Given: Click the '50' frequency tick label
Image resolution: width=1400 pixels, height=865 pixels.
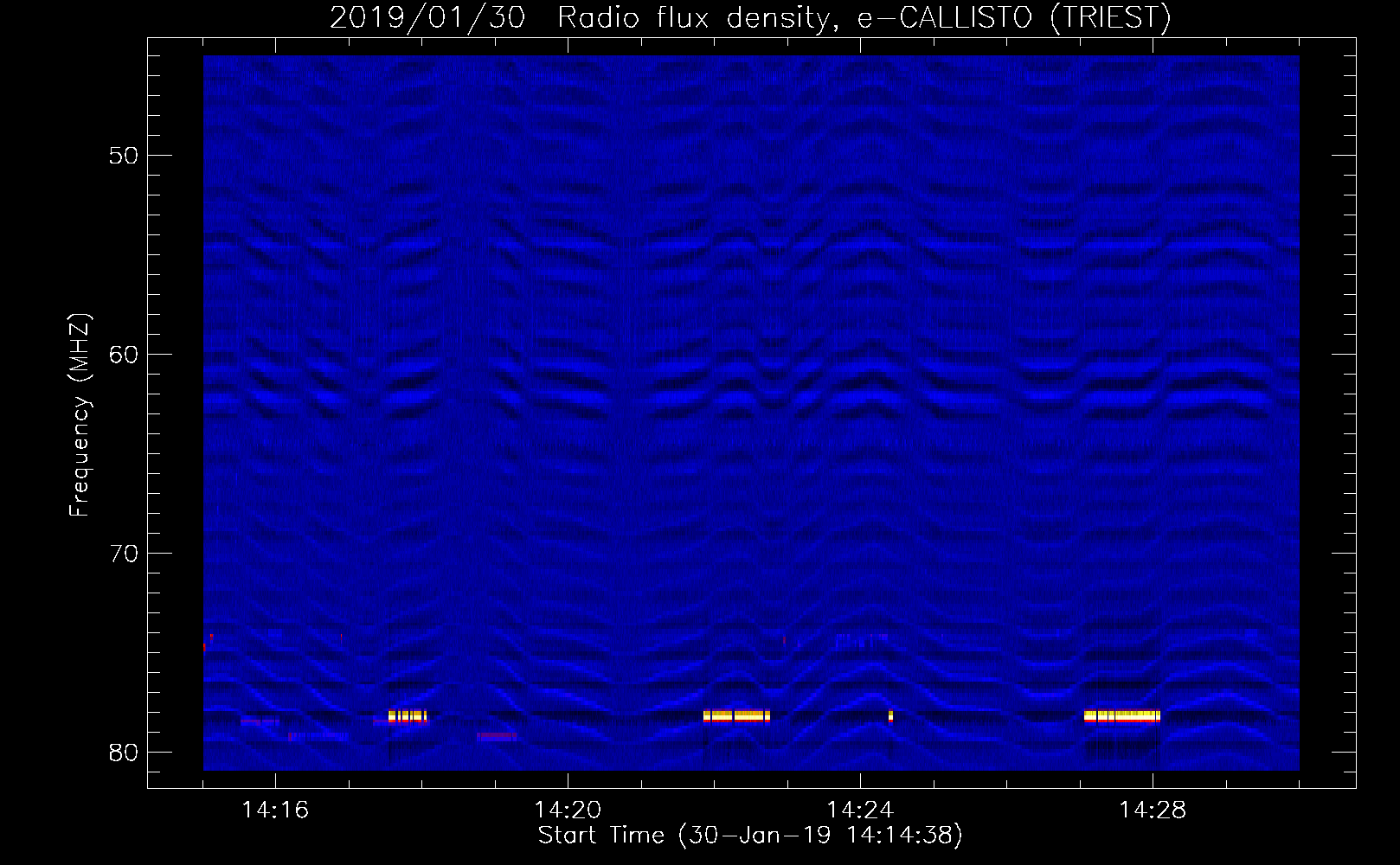Looking at the screenshot, I should pyautogui.click(x=124, y=156).
